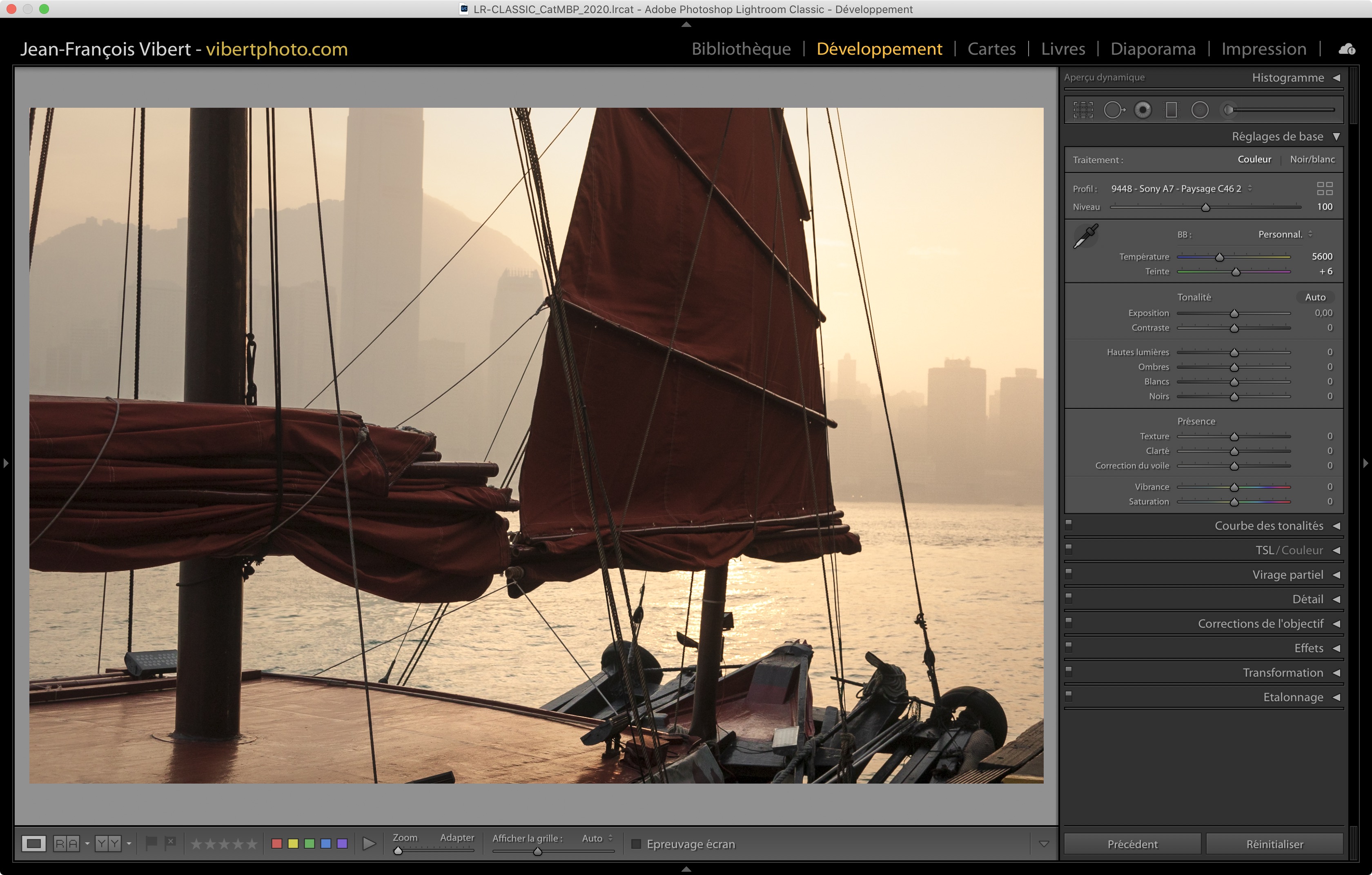Open the Impression module
This screenshot has height=875, width=1372.
1263,49
